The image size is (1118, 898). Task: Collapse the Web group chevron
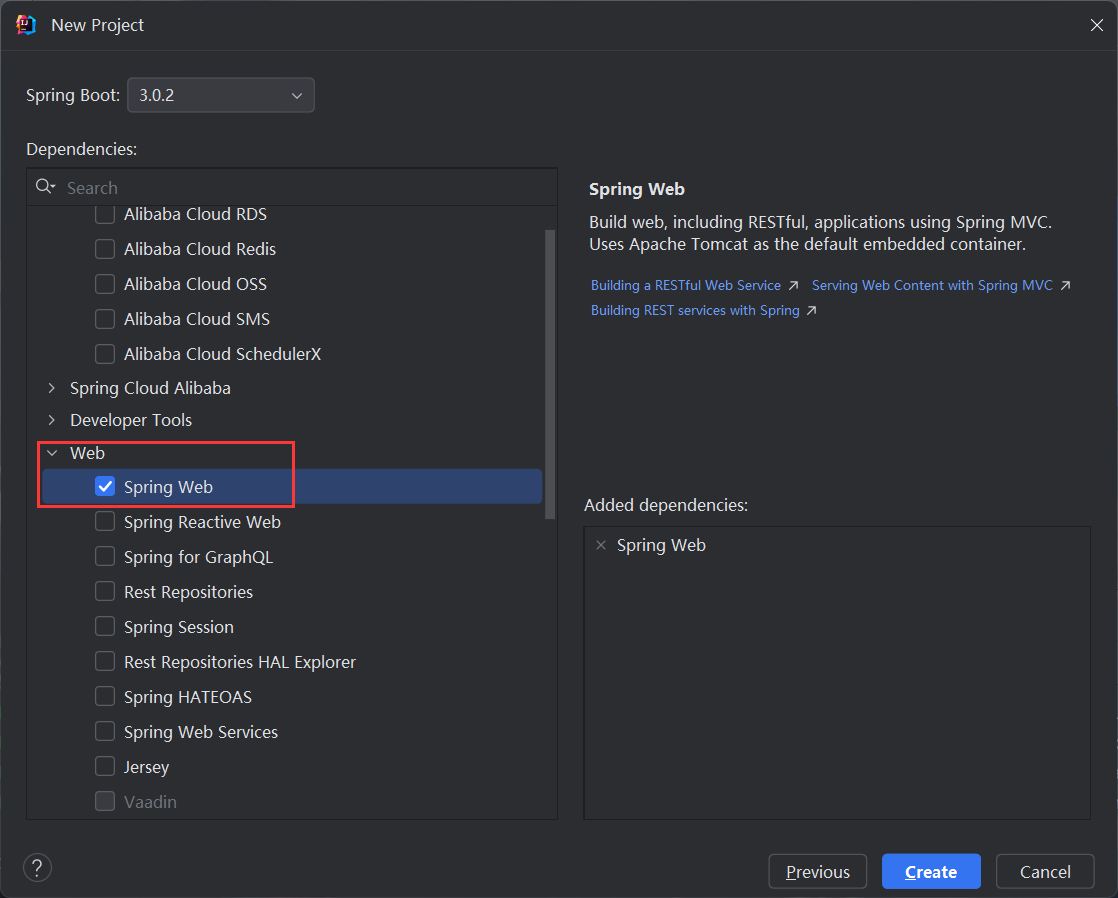(x=51, y=453)
